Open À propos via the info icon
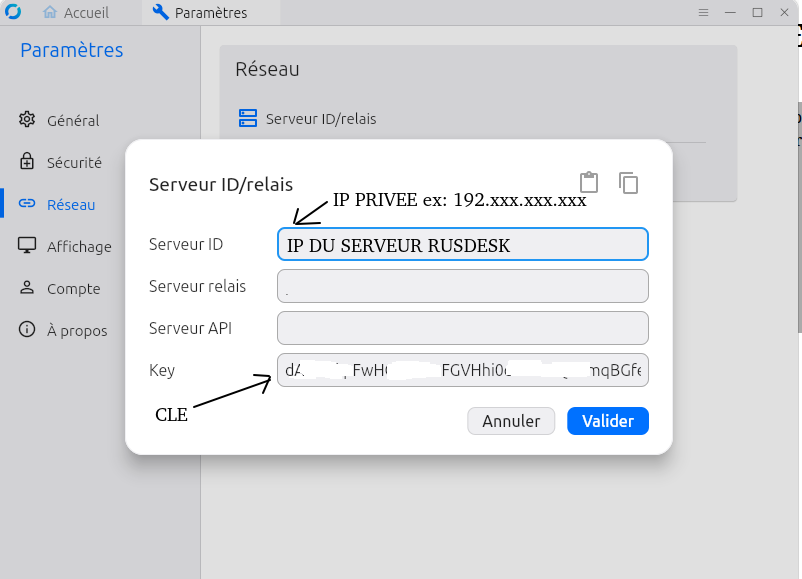This screenshot has width=802, height=579. [28, 330]
